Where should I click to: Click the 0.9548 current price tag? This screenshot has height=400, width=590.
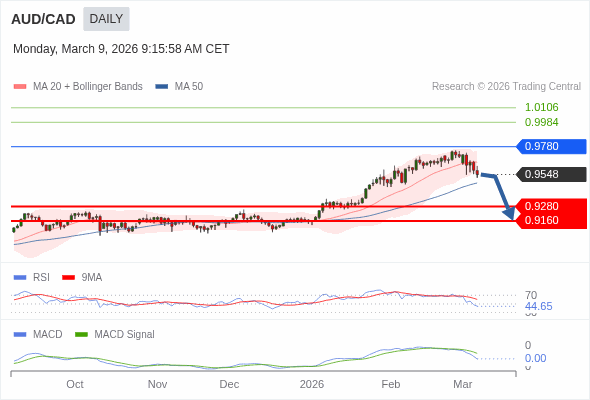[x=552, y=174]
